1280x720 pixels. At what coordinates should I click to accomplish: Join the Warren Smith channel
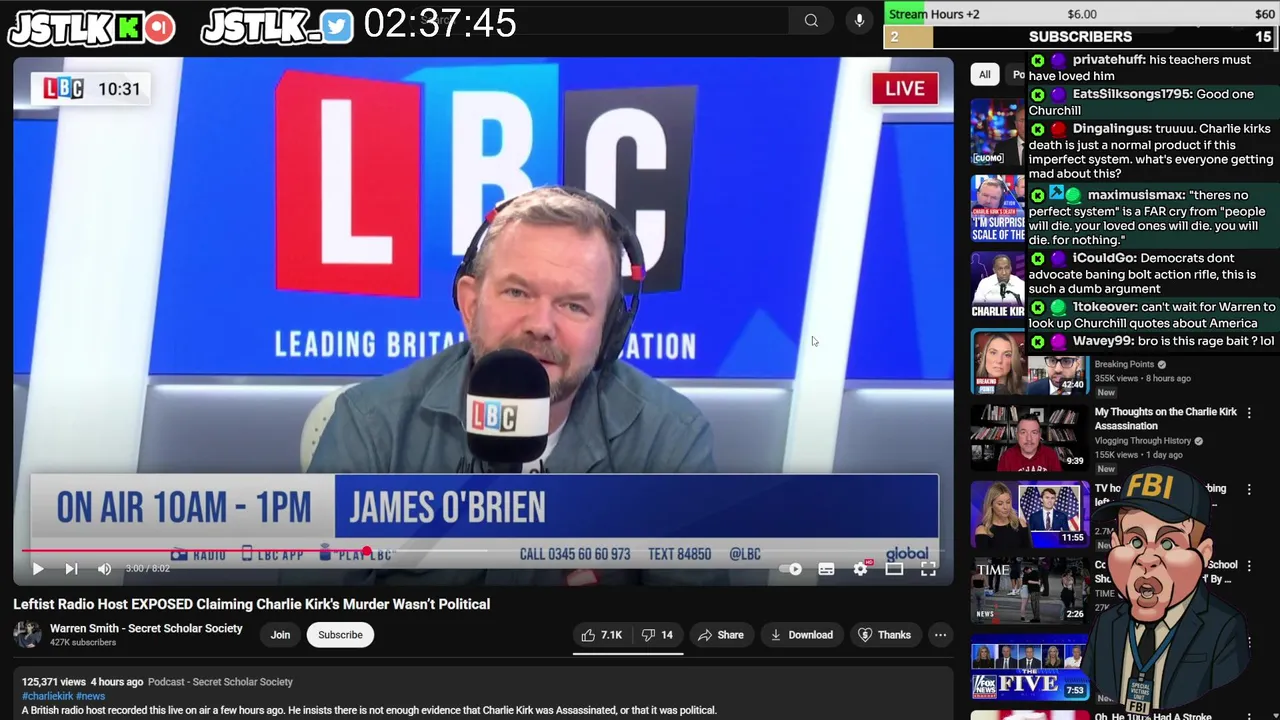(x=280, y=635)
